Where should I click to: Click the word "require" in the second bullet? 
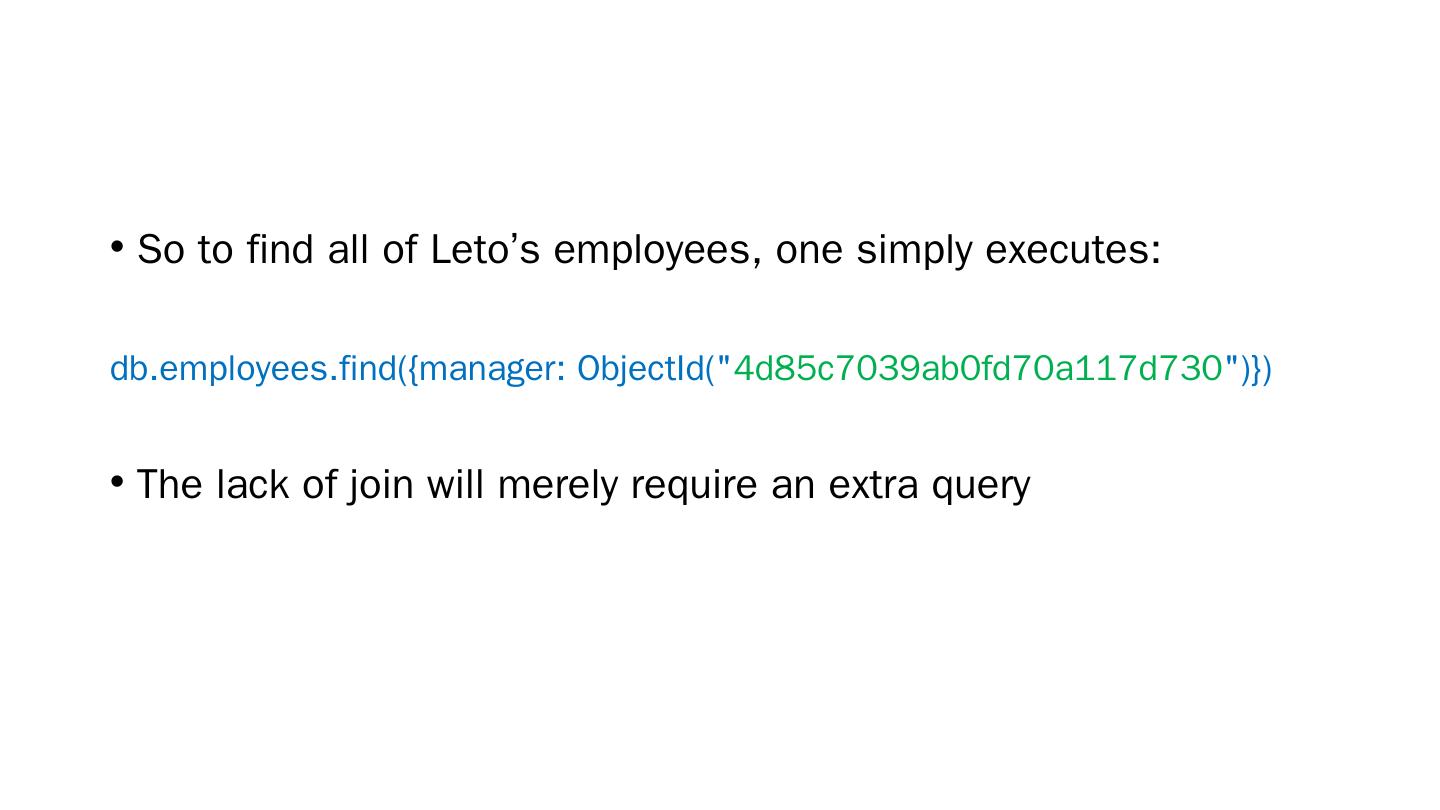click(694, 485)
